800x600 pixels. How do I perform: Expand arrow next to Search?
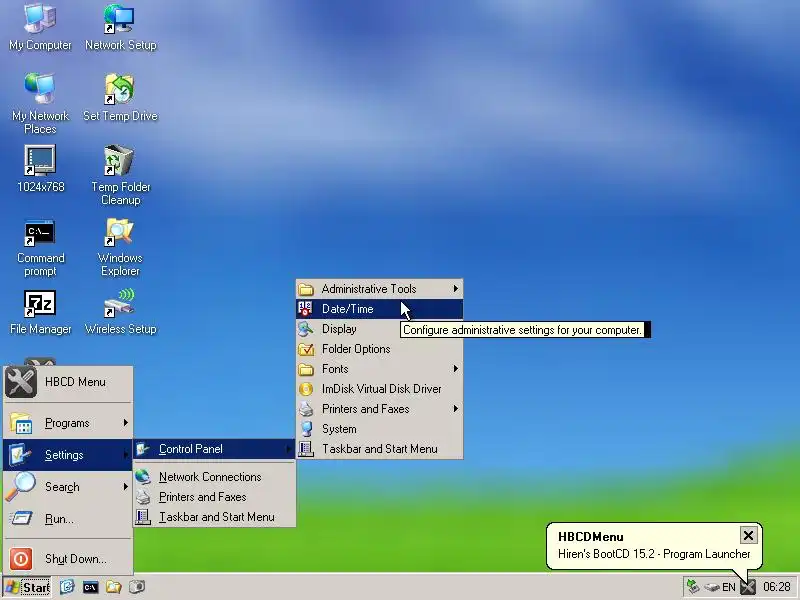(126, 487)
